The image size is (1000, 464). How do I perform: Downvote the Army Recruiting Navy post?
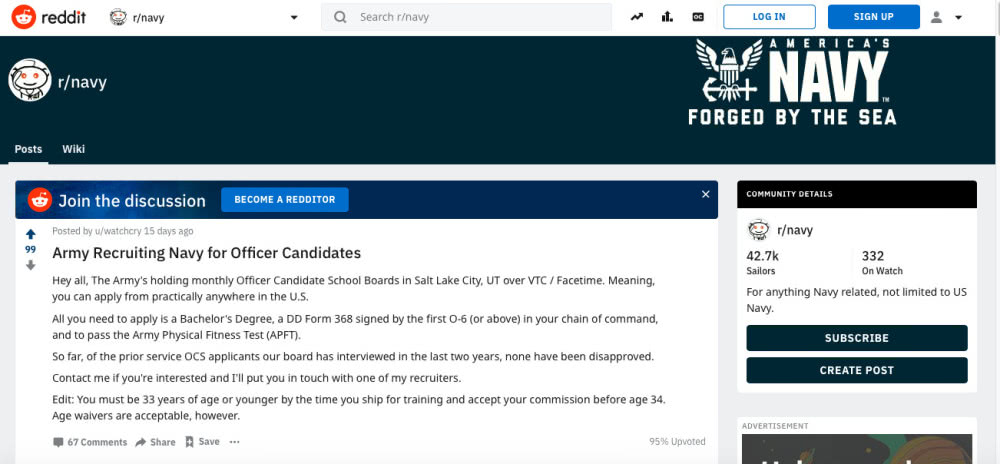click(x=31, y=265)
